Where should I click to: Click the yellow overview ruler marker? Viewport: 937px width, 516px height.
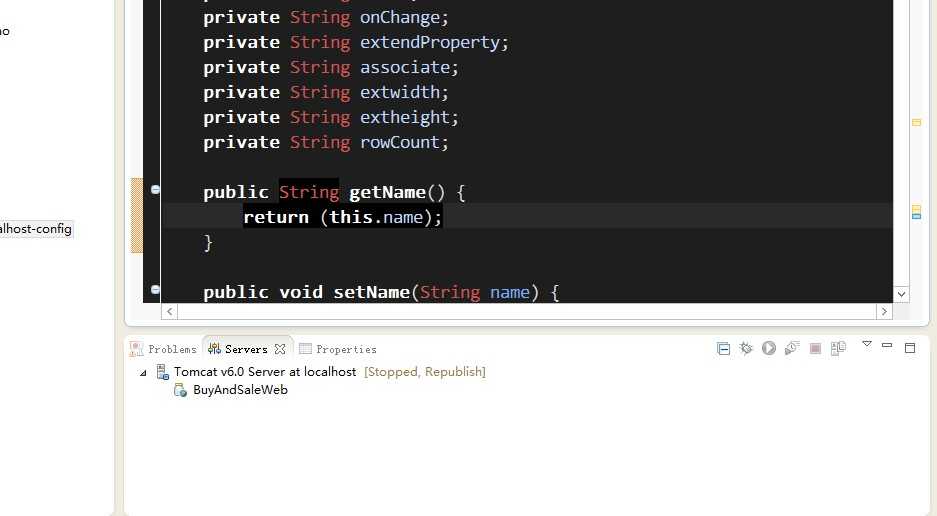point(916,122)
